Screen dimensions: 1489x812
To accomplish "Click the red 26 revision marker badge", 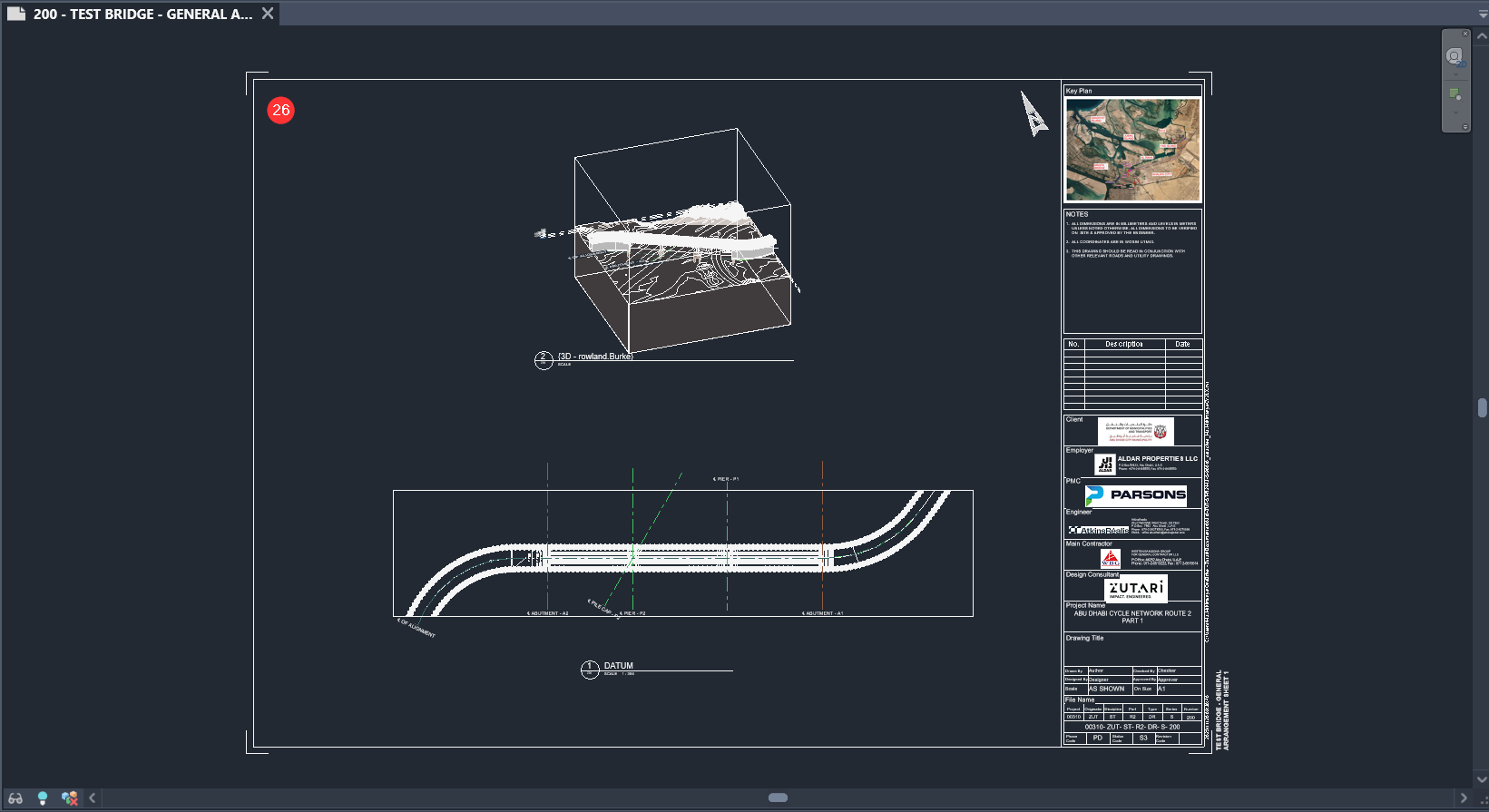I will click(x=281, y=110).
